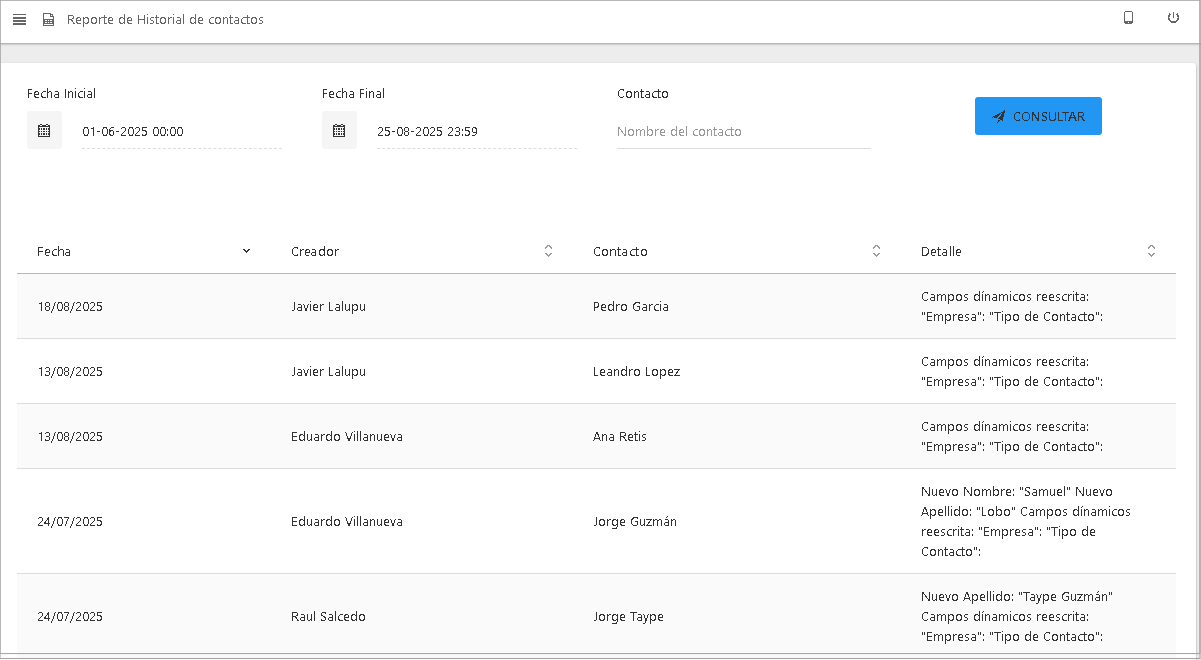Screen dimensions: 1201x660
Task: Select the Jorge Taype row
Action: pyautogui.click(x=628, y=617)
